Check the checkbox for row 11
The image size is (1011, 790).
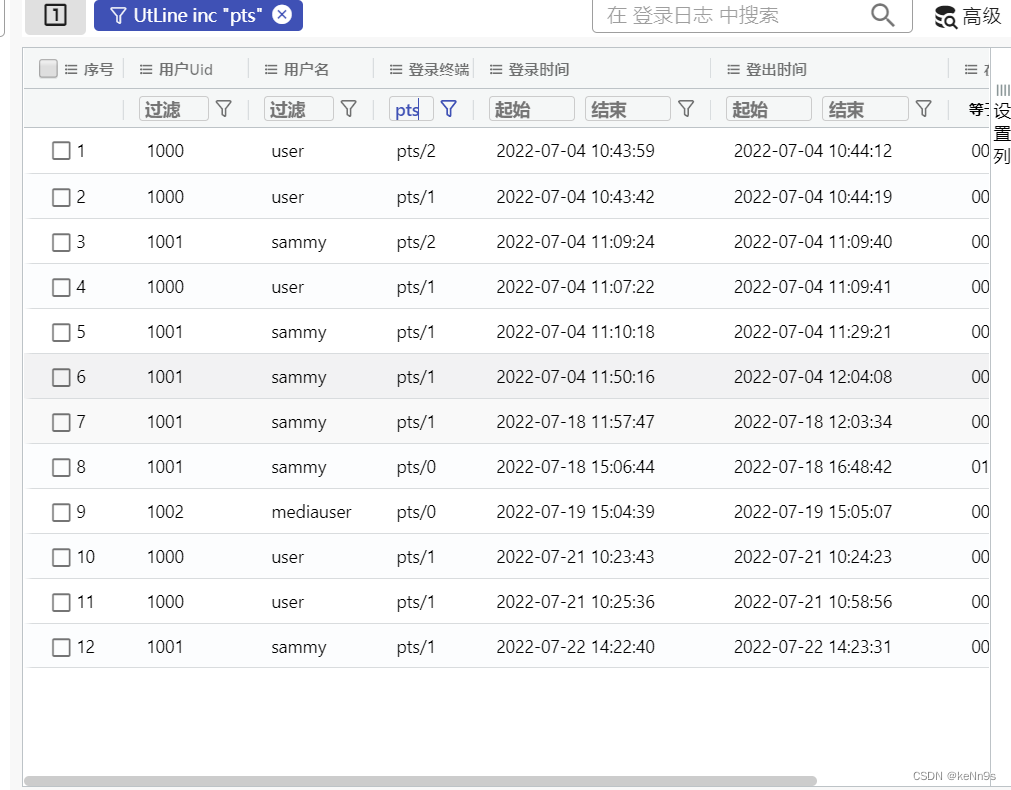(61, 602)
